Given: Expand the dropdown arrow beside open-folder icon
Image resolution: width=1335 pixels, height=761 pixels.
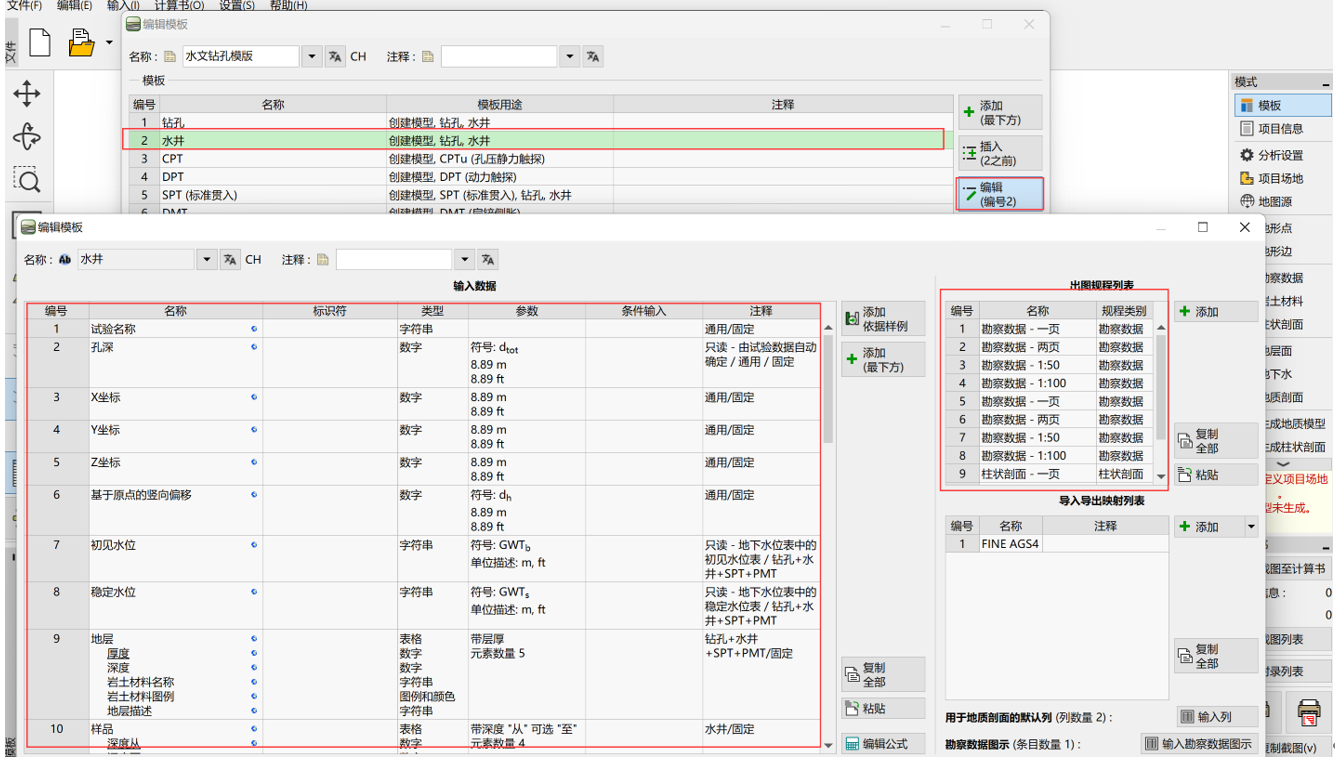Looking at the screenshot, I should click(x=109, y=43).
